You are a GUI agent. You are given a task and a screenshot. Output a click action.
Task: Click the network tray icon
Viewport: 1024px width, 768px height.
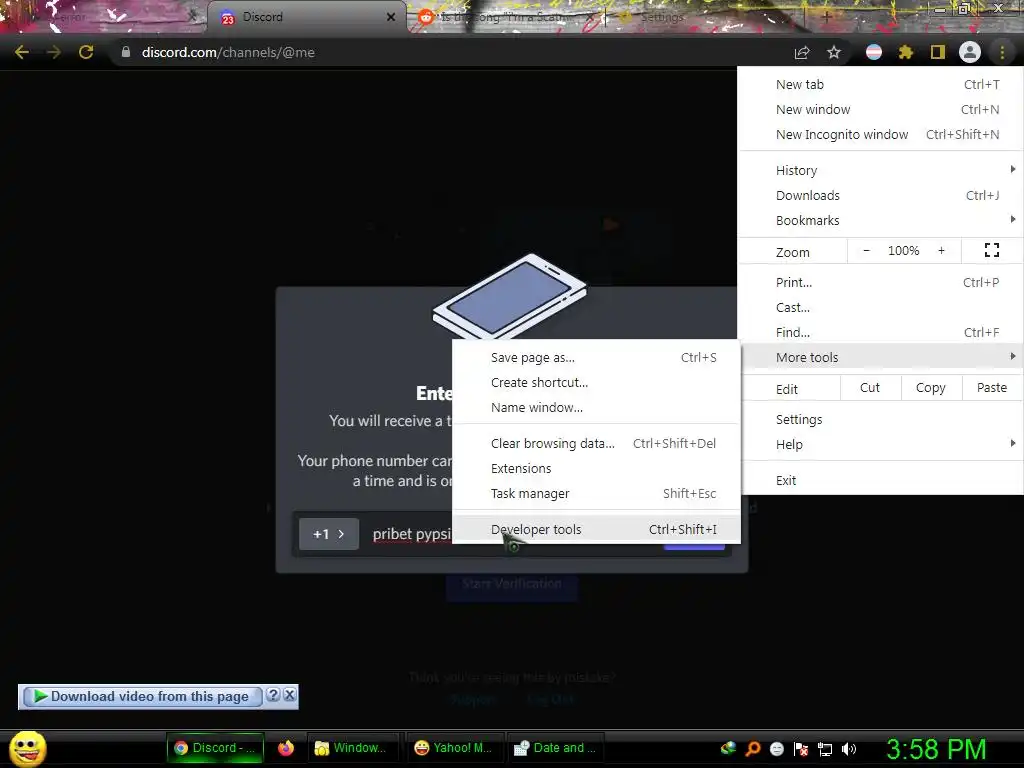[x=825, y=749]
